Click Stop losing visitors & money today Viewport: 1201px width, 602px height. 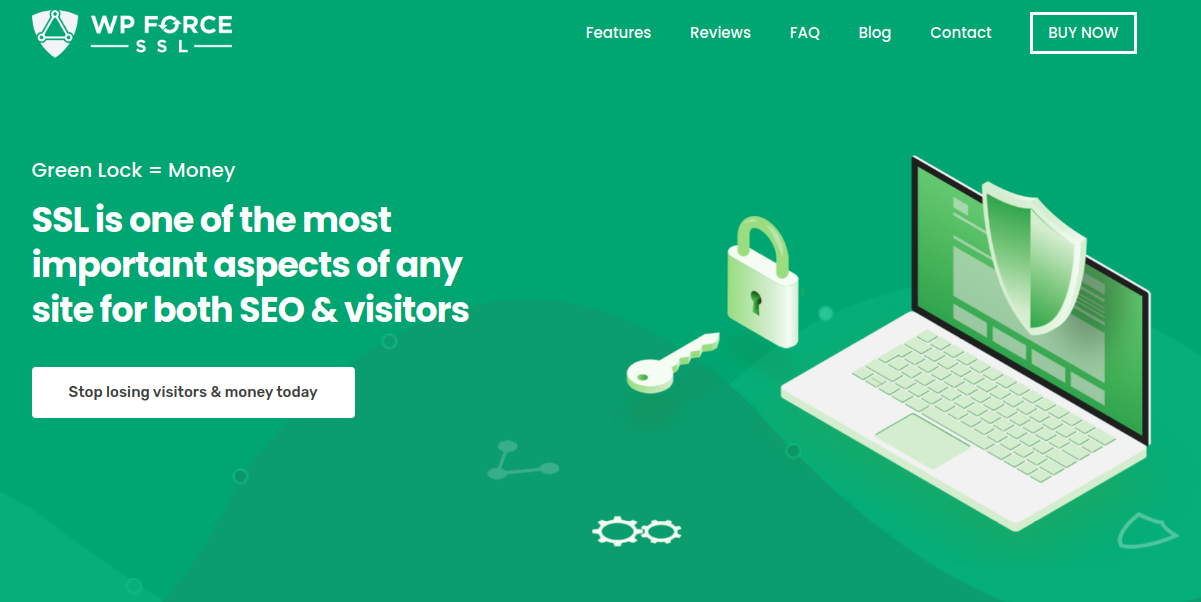pos(193,392)
